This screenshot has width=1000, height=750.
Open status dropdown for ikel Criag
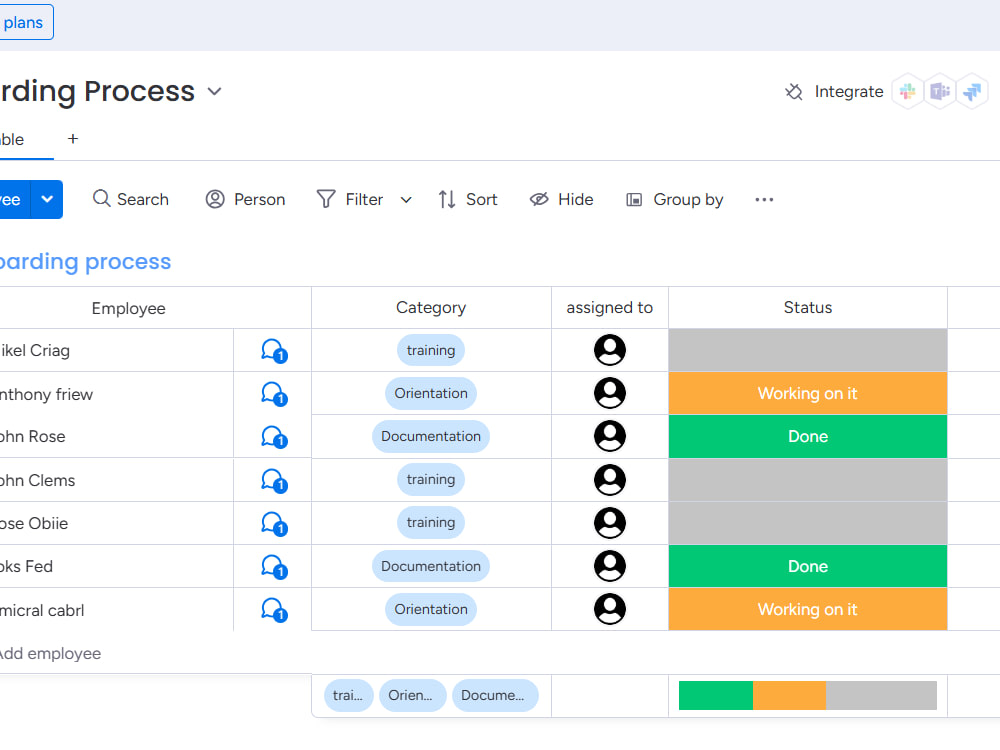[807, 350]
